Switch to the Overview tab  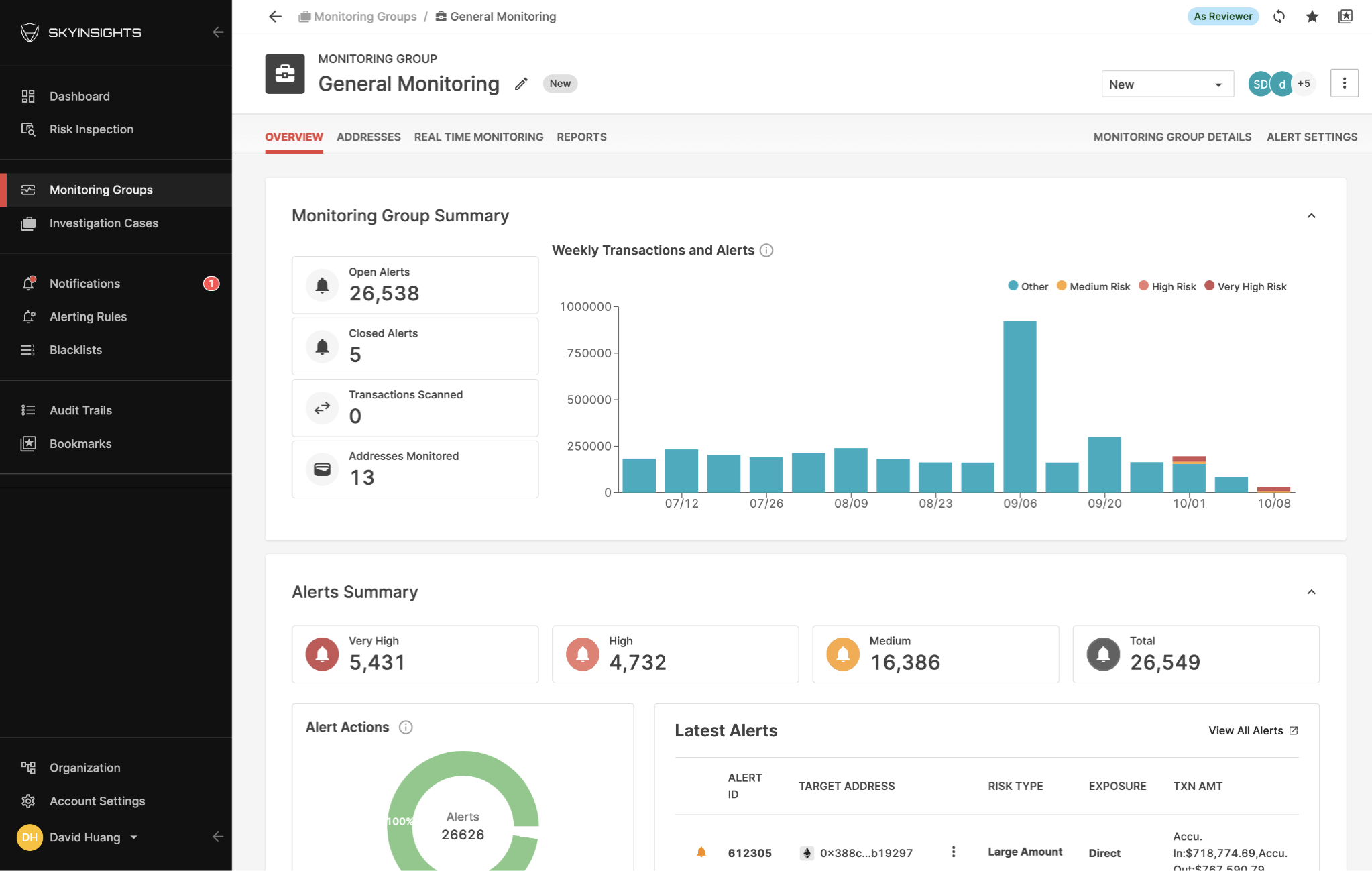[294, 137]
